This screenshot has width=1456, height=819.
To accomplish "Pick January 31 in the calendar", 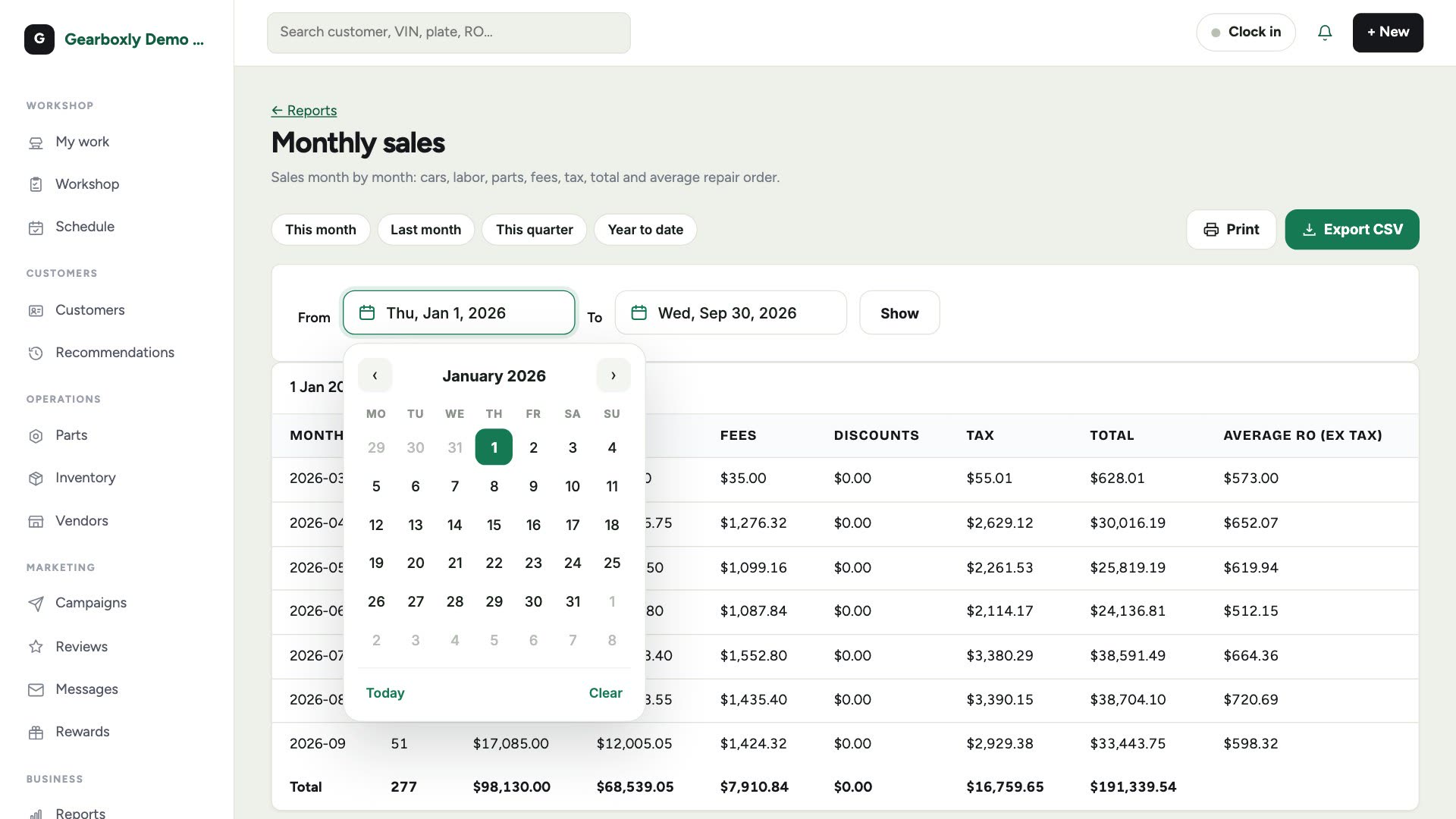I will coord(573,601).
